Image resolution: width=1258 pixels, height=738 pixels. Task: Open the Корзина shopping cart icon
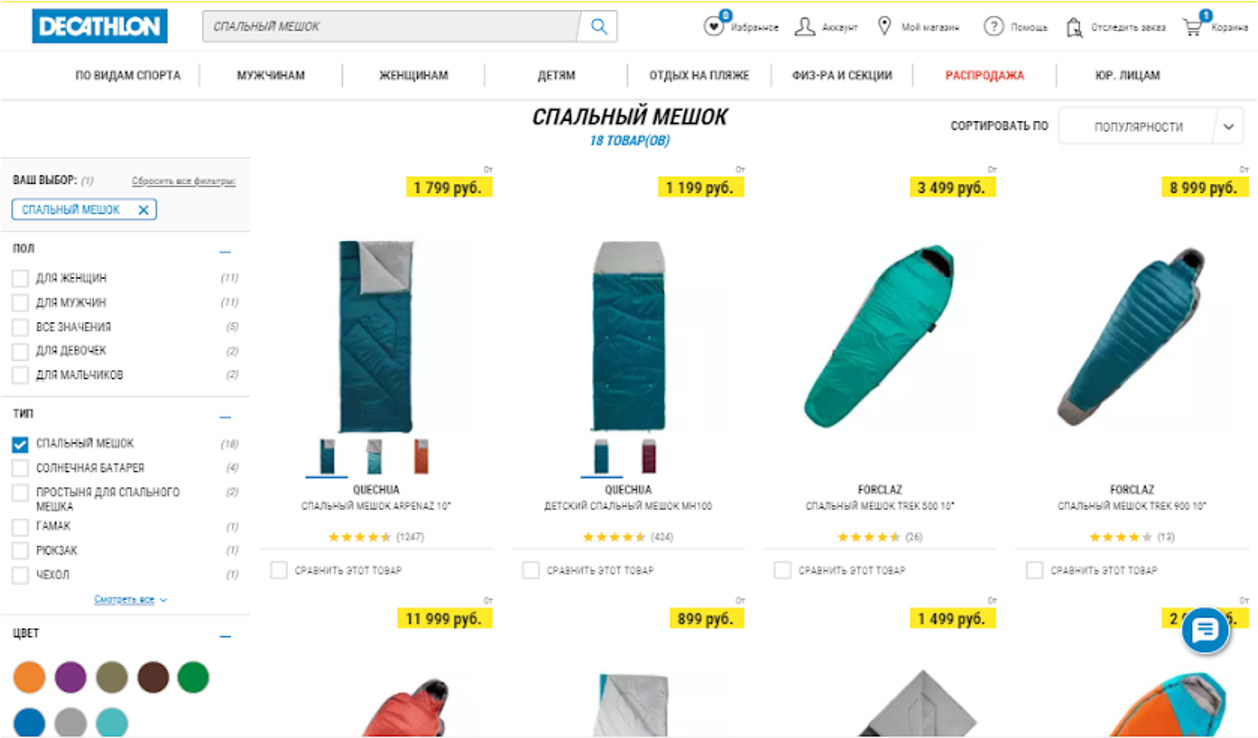tap(1193, 27)
